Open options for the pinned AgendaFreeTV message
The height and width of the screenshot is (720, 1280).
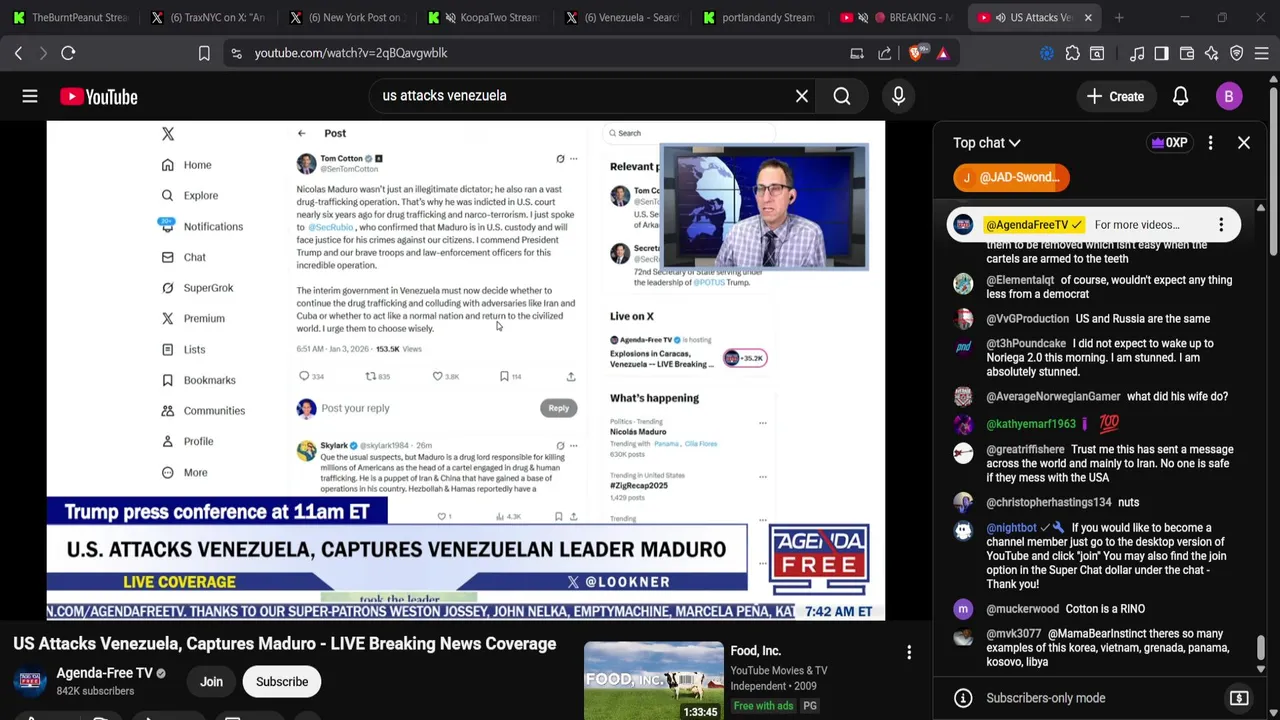click(x=1220, y=225)
